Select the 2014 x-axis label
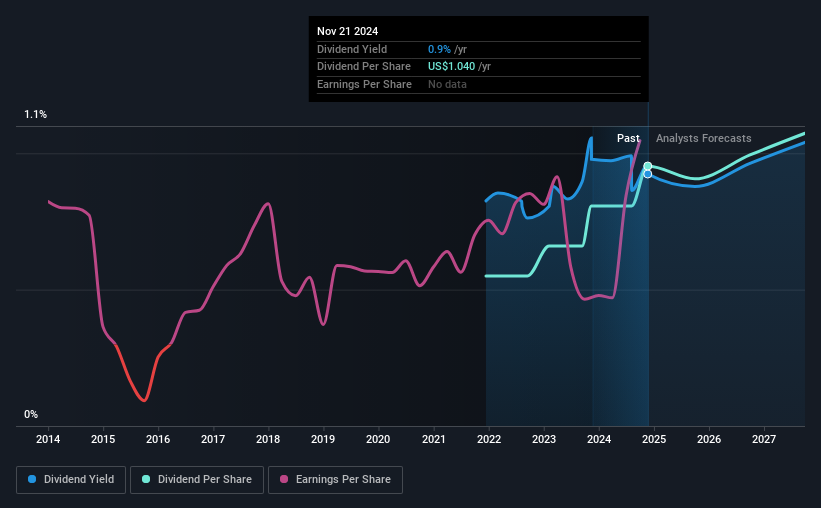Viewport: 821px width, 508px height. pos(48,439)
